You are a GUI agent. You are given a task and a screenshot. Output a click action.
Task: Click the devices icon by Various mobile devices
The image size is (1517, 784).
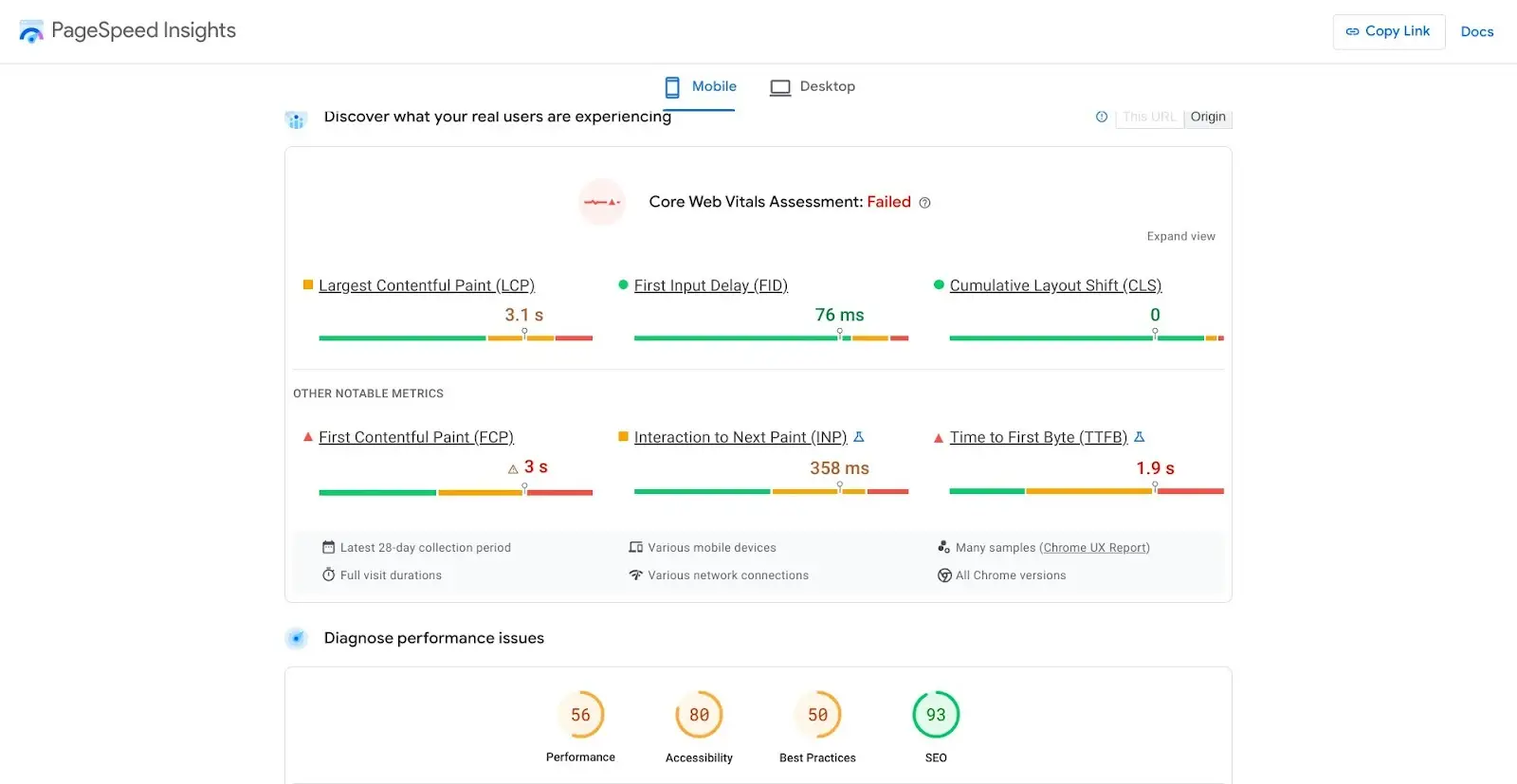pyautogui.click(x=636, y=547)
